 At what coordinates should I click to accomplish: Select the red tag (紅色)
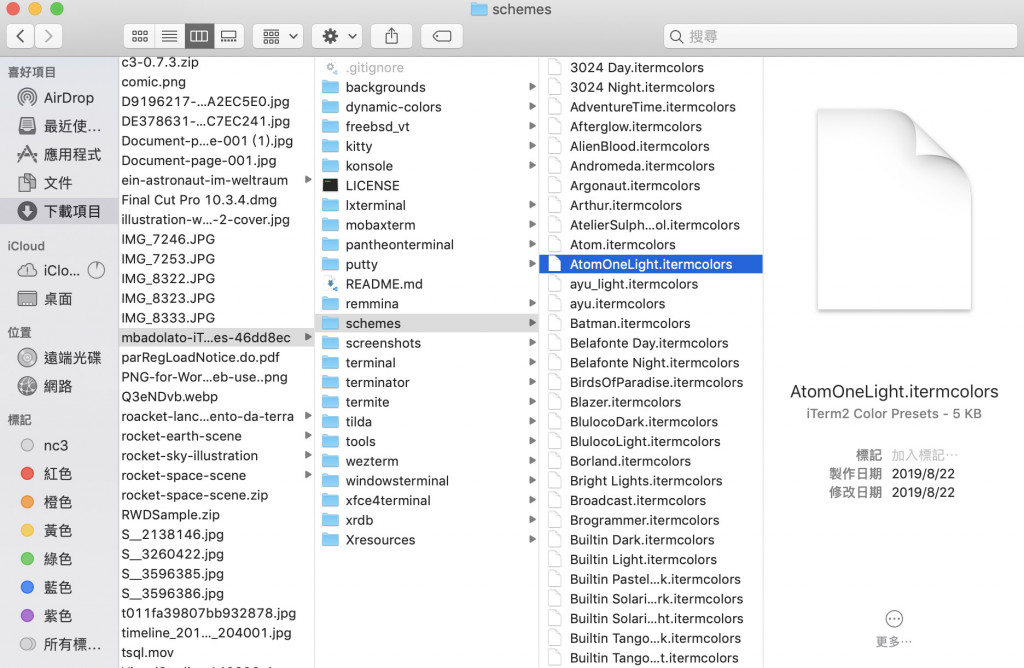59,473
